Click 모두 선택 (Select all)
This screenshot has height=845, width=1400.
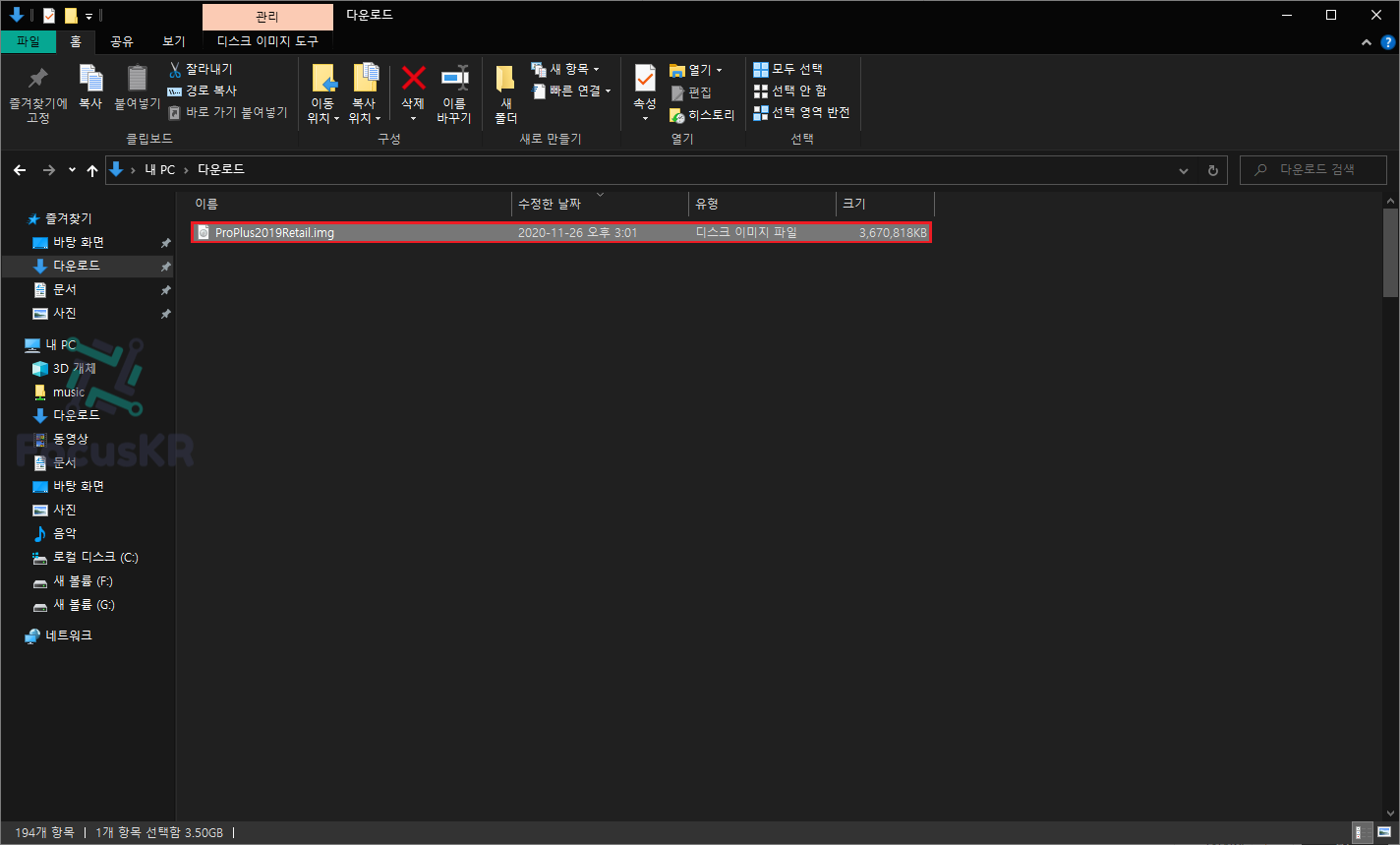coord(787,69)
